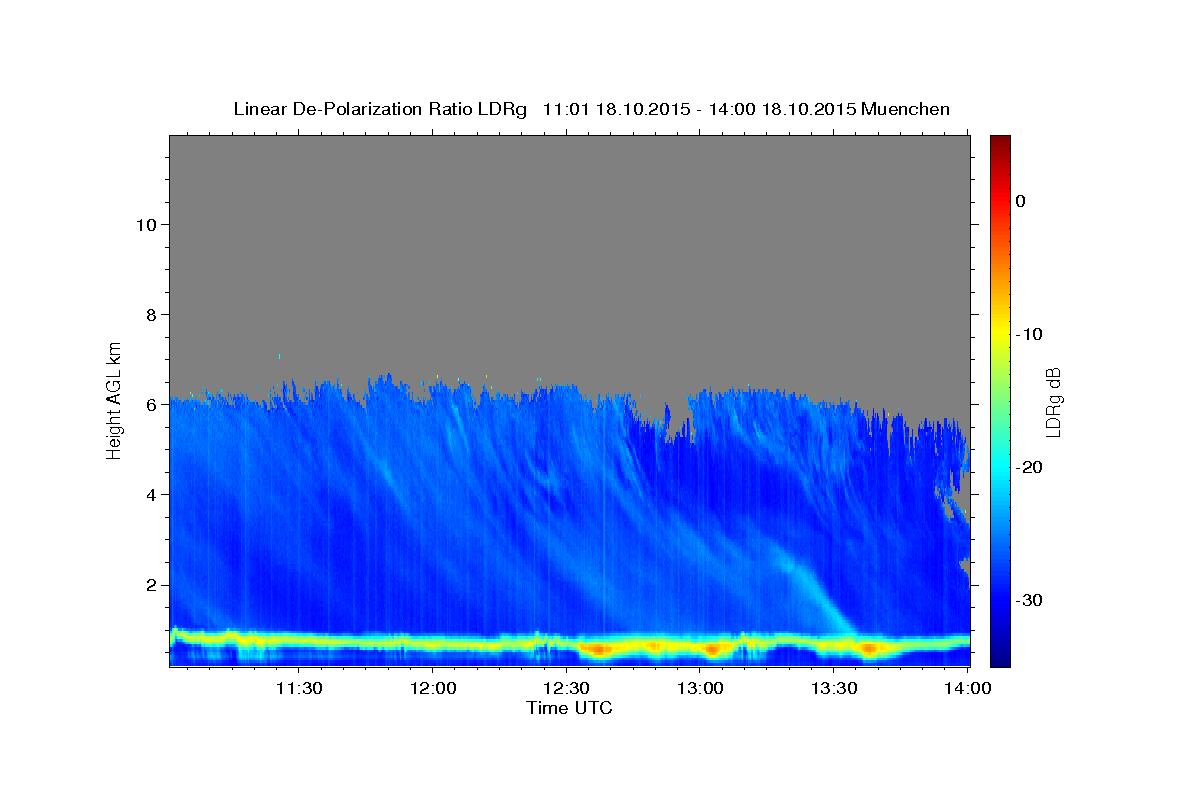The image size is (1200, 800).
Task: Click the 12:30 time tick label
Action: click(567, 689)
